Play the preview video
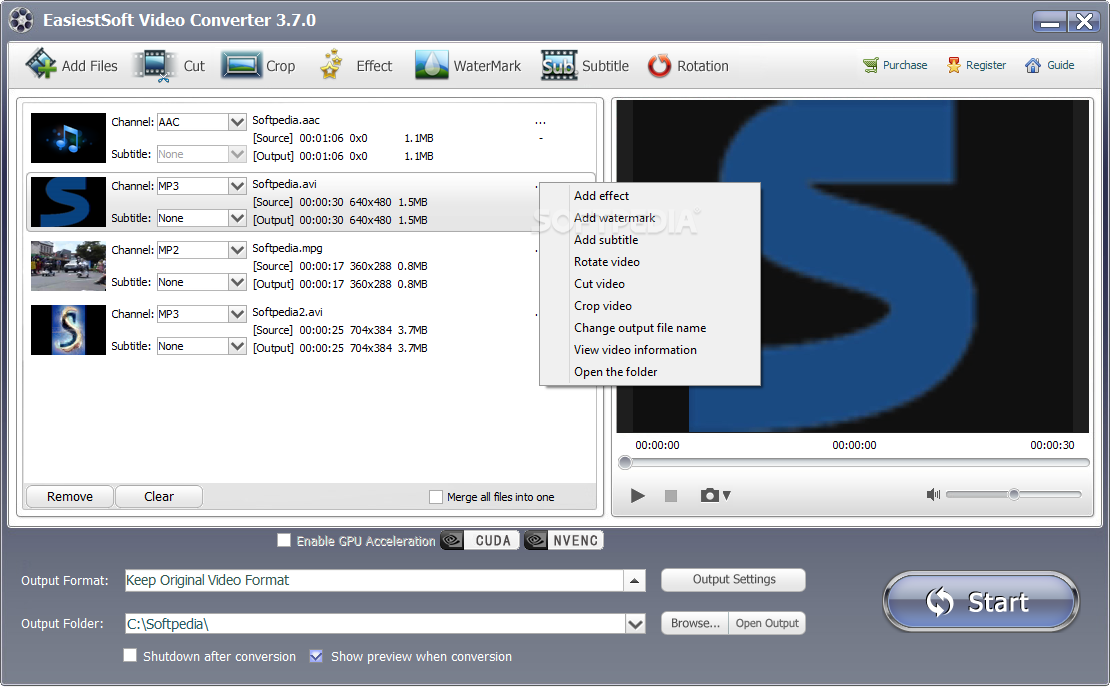Image resolution: width=1110 pixels, height=687 pixels. click(637, 496)
